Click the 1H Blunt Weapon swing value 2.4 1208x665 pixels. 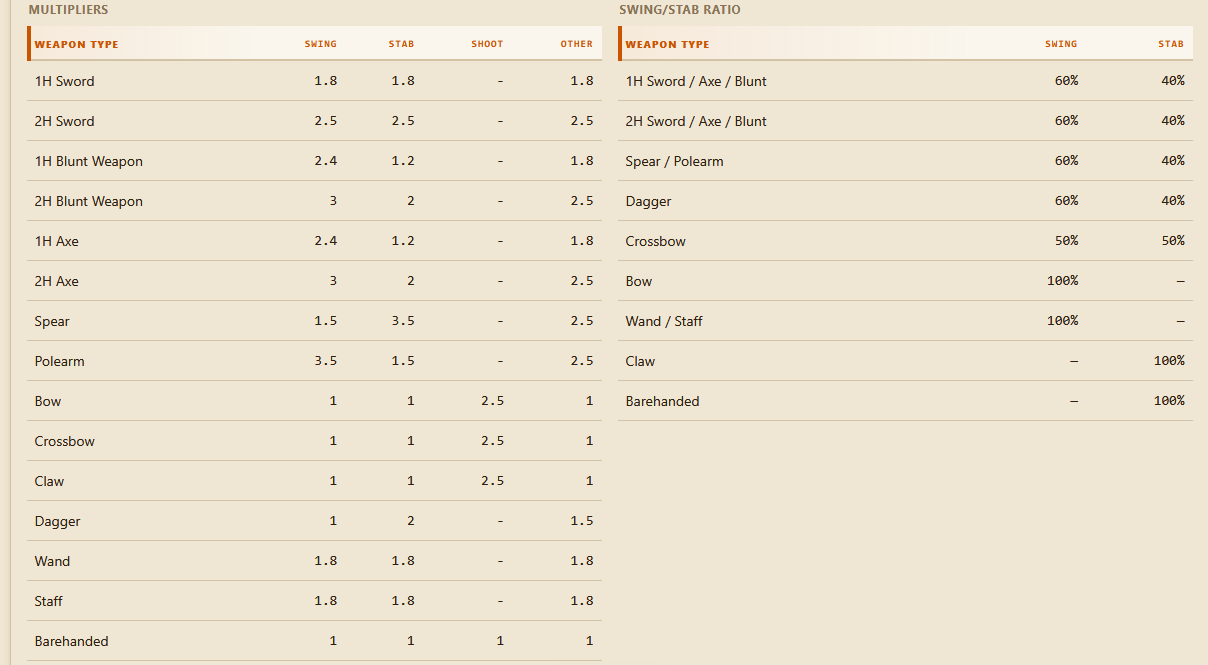click(325, 161)
